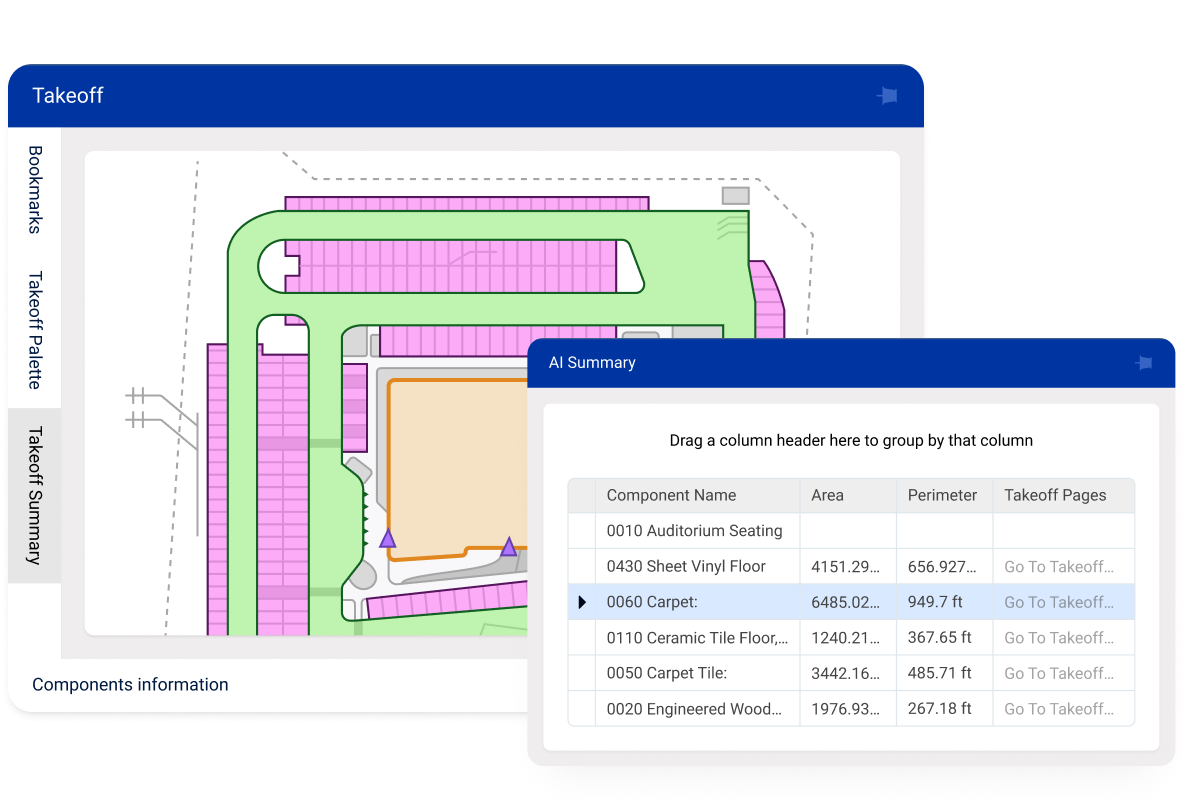
Task: Click the pin icon in the AI Summary header
Action: click(x=1144, y=363)
